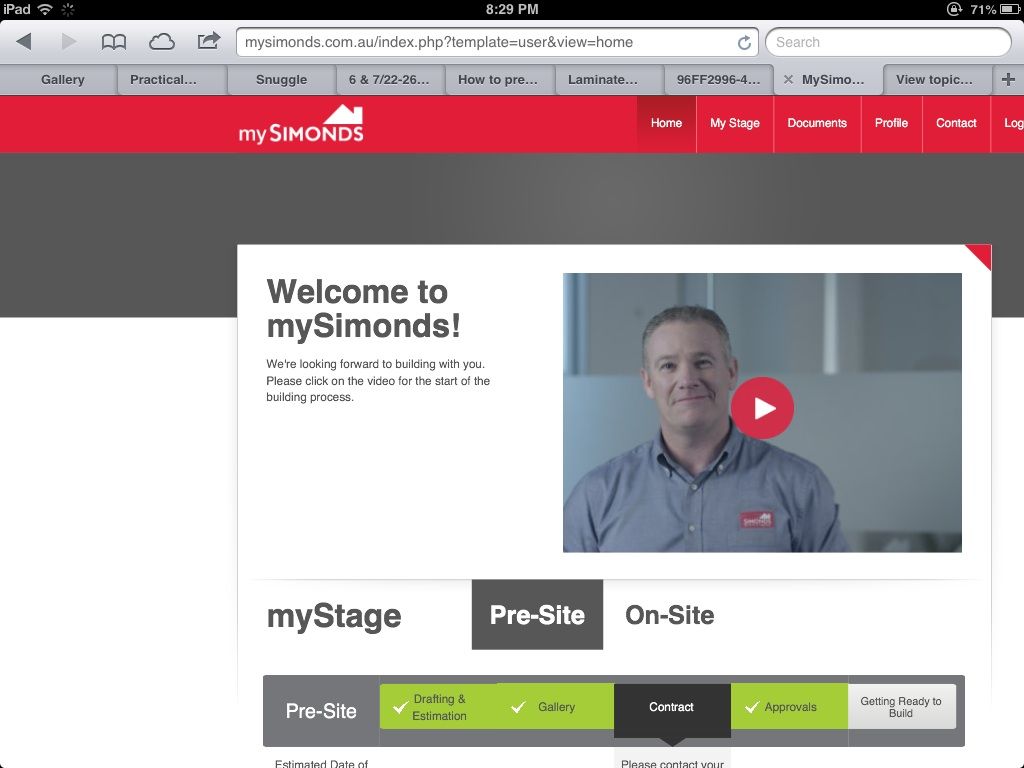Open Documents in navigation menu
This screenshot has height=768, width=1024.
tap(816, 123)
